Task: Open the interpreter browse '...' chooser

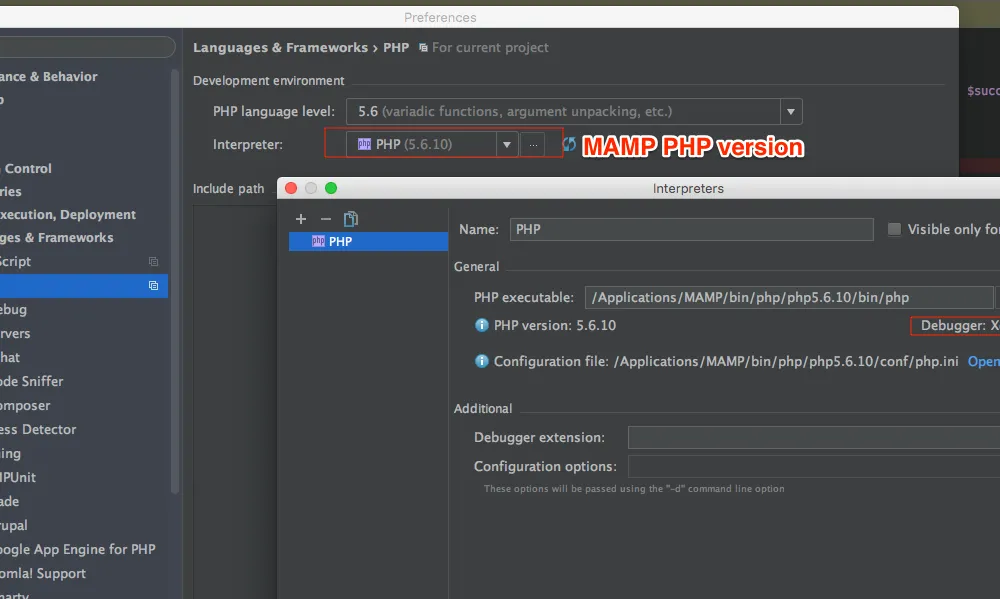Action: tap(533, 144)
